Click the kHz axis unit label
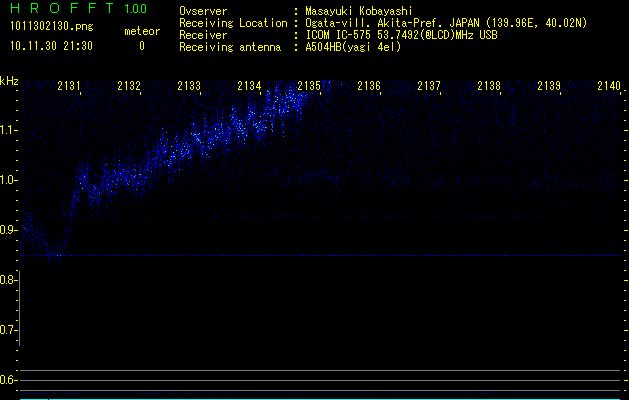Viewport: 629px width, 400px height. (9, 81)
